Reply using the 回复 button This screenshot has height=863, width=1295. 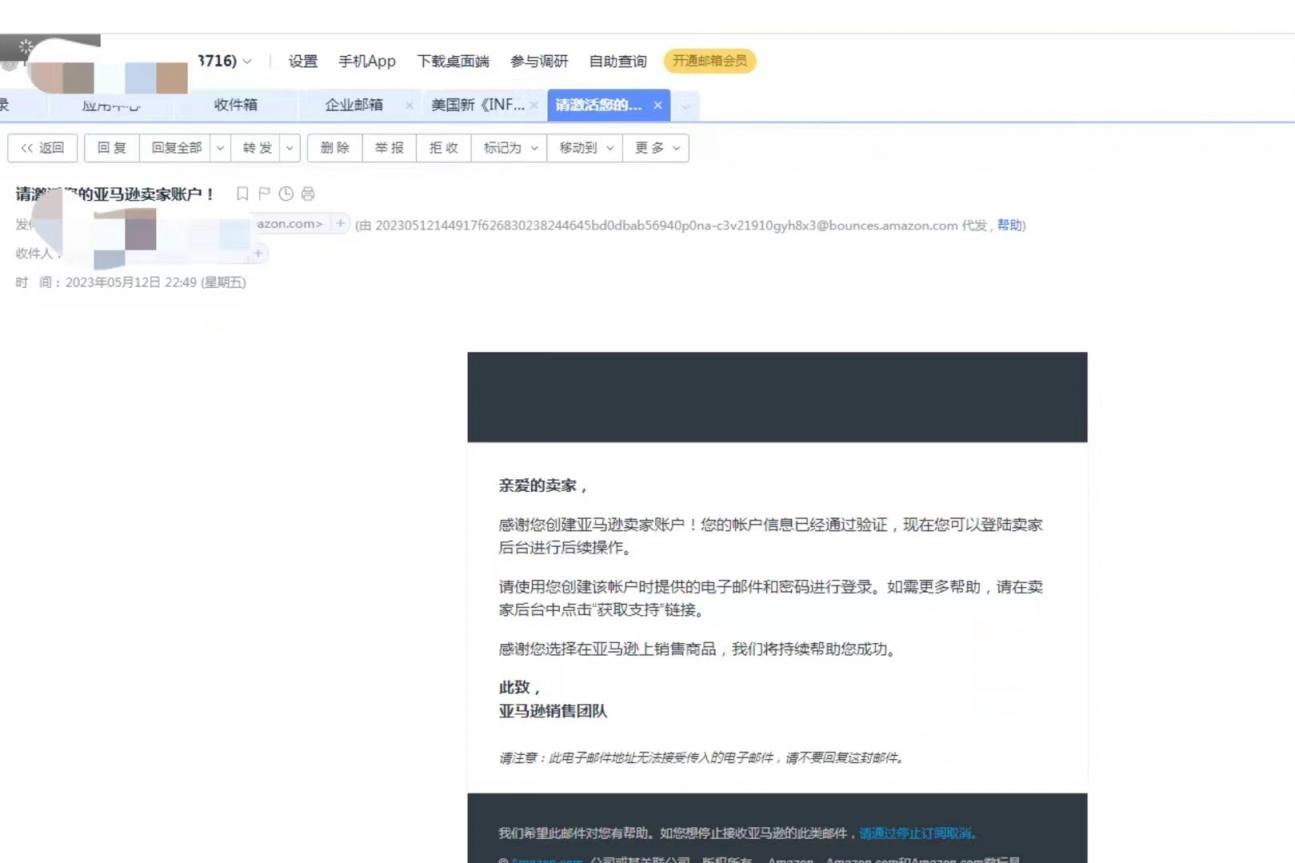pyautogui.click(x=112, y=148)
